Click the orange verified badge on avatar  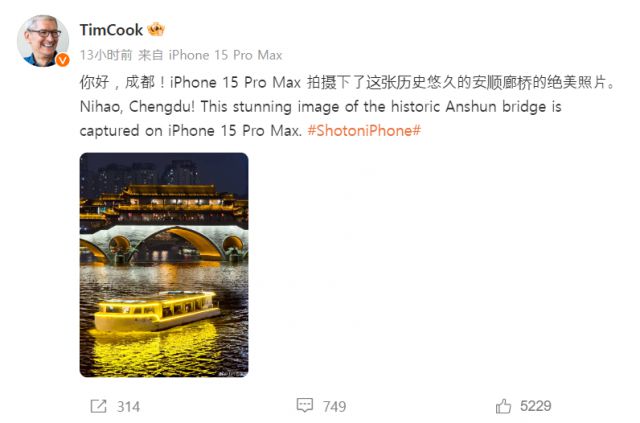62,60
